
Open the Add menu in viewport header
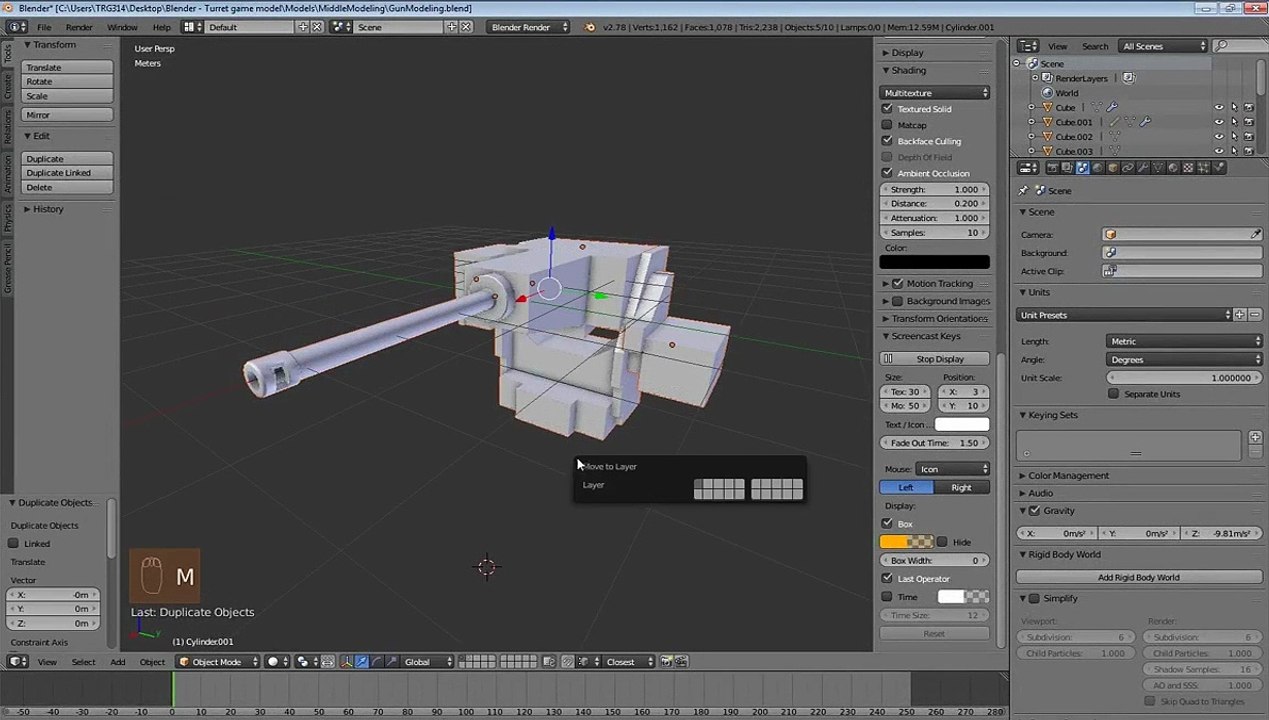[x=118, y=661]
